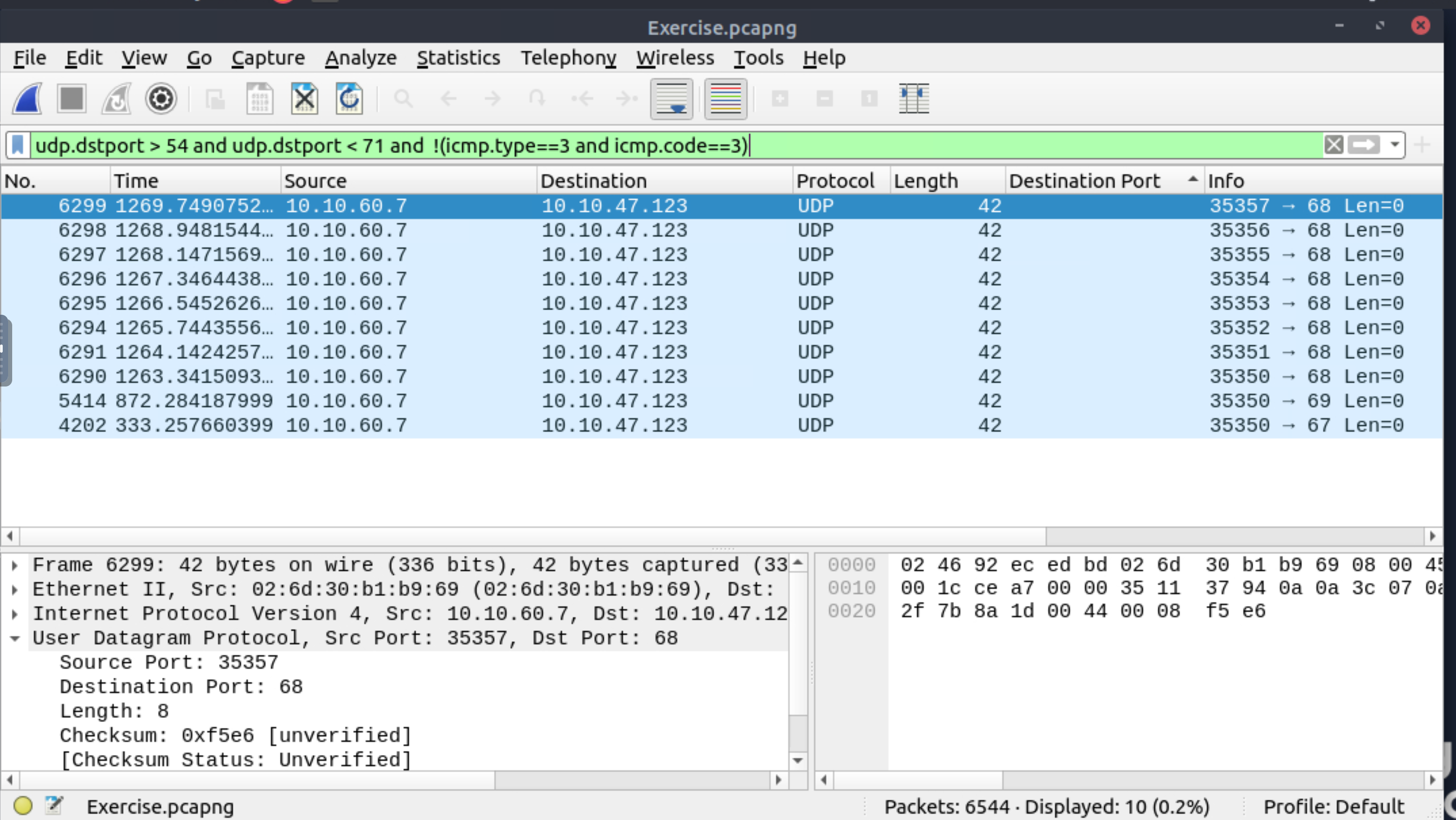Screen dimensions: 1456x820
Task: Open recent display filters dropdown
Action: pos(1395,145)
